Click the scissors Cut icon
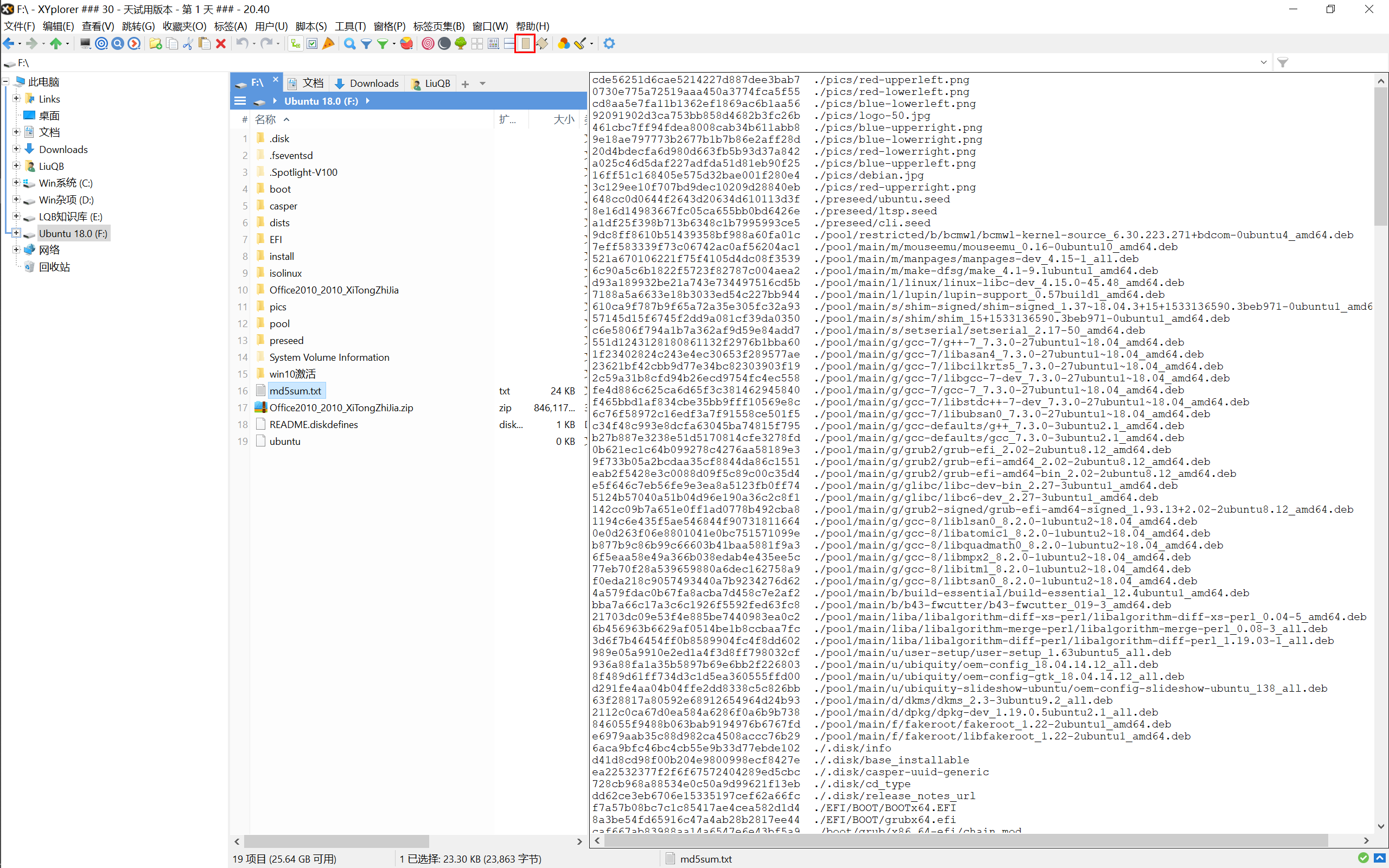The image size is (1389, 868). click(188, 43)
